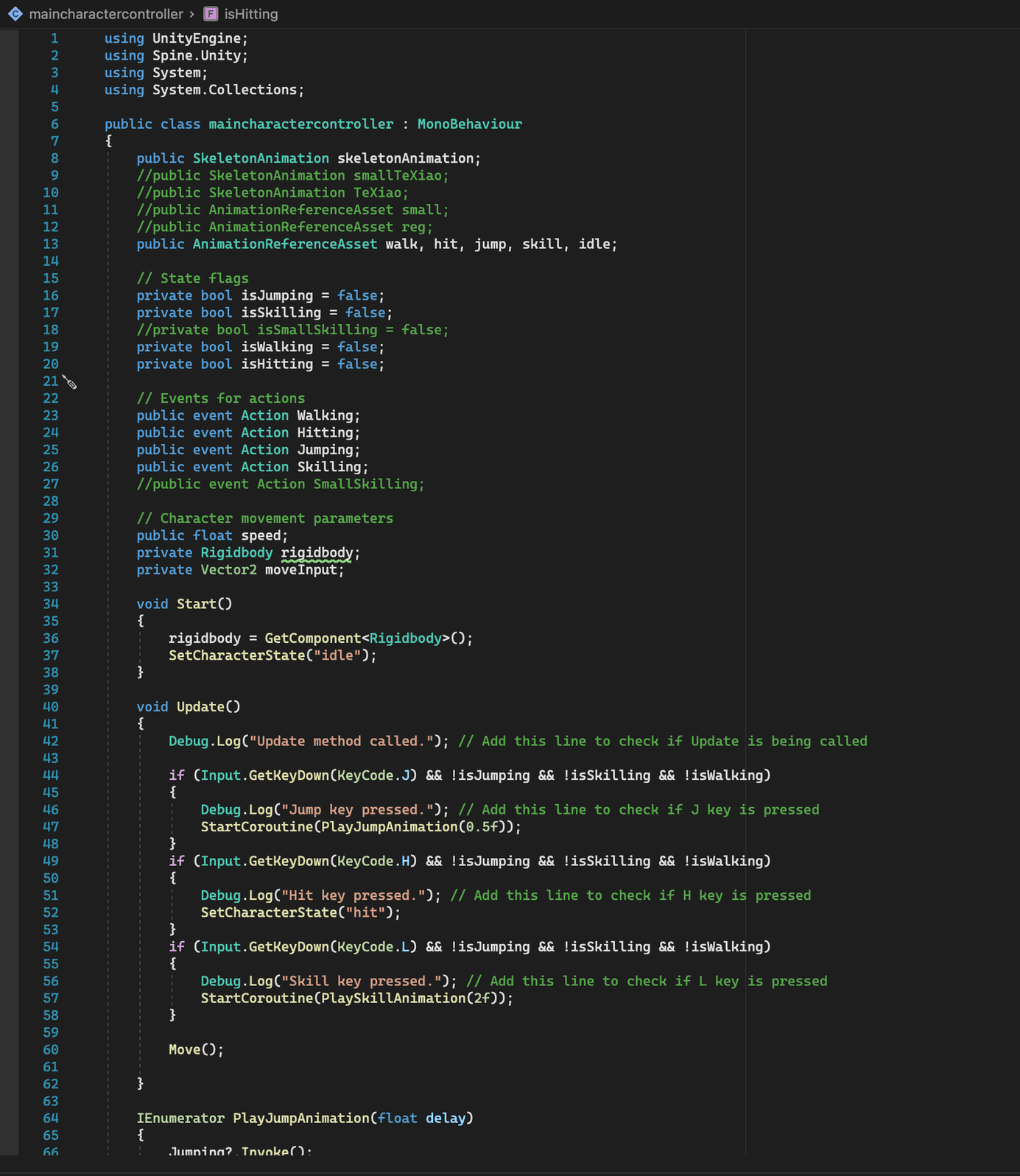The height and width of the screenshot is (1176, 1020).
Task: Click the 'Update' method name on line 40
Action: pyautogui.click(x=201, y=707)
